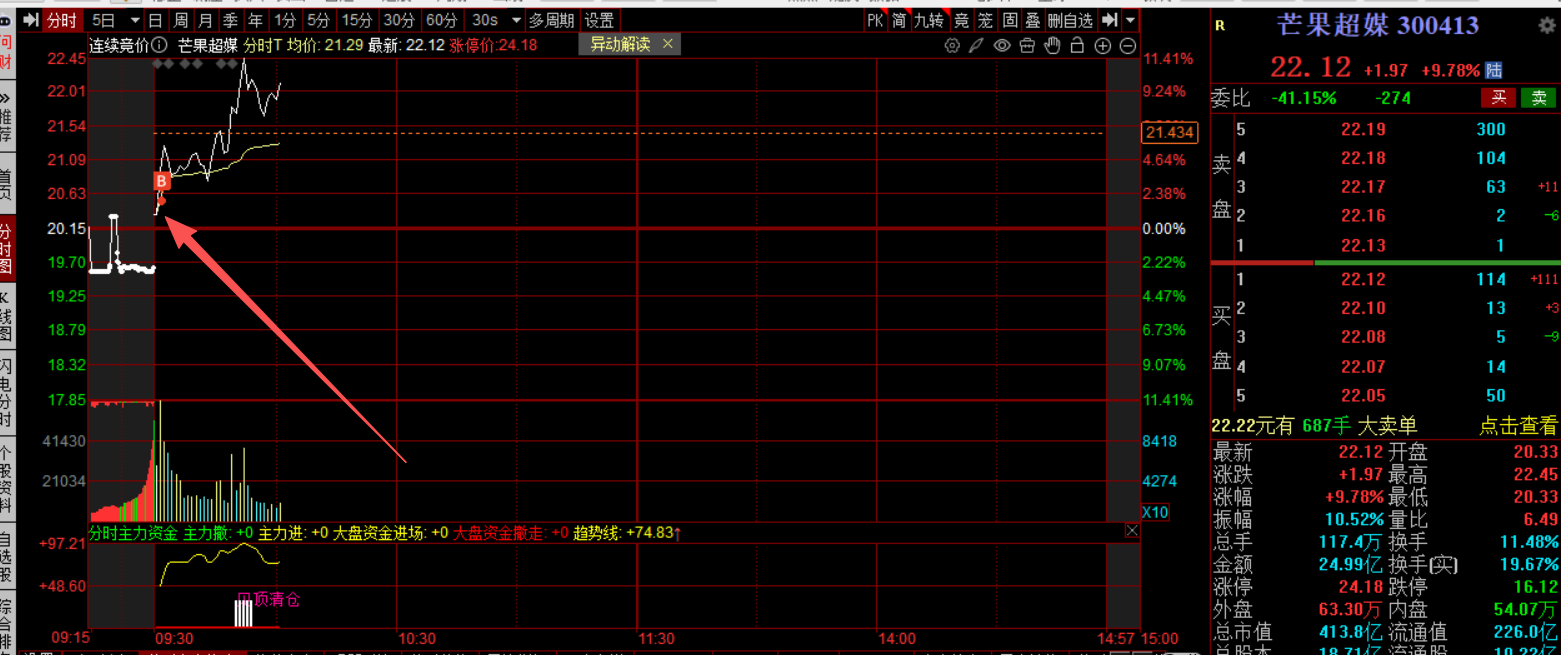Screen dimensions: 1561x655
Task: Zoom out with the minus circle icon
Action: pos(1128,46)
